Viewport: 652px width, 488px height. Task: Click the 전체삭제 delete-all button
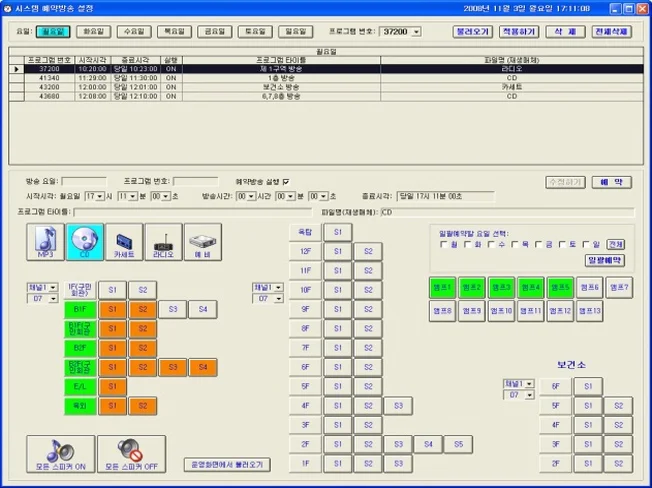[x=612, y=32]
